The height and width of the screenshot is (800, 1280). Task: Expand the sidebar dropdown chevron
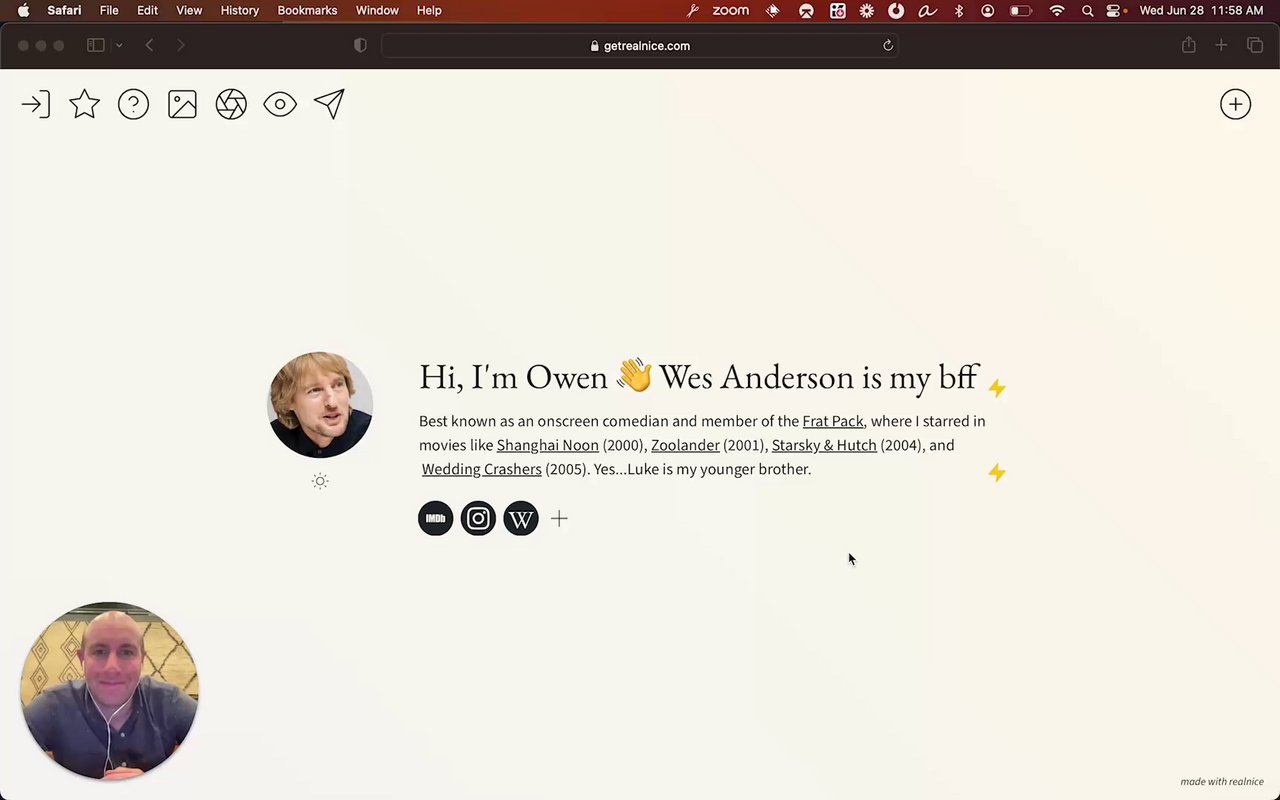[x=119, y=45]
